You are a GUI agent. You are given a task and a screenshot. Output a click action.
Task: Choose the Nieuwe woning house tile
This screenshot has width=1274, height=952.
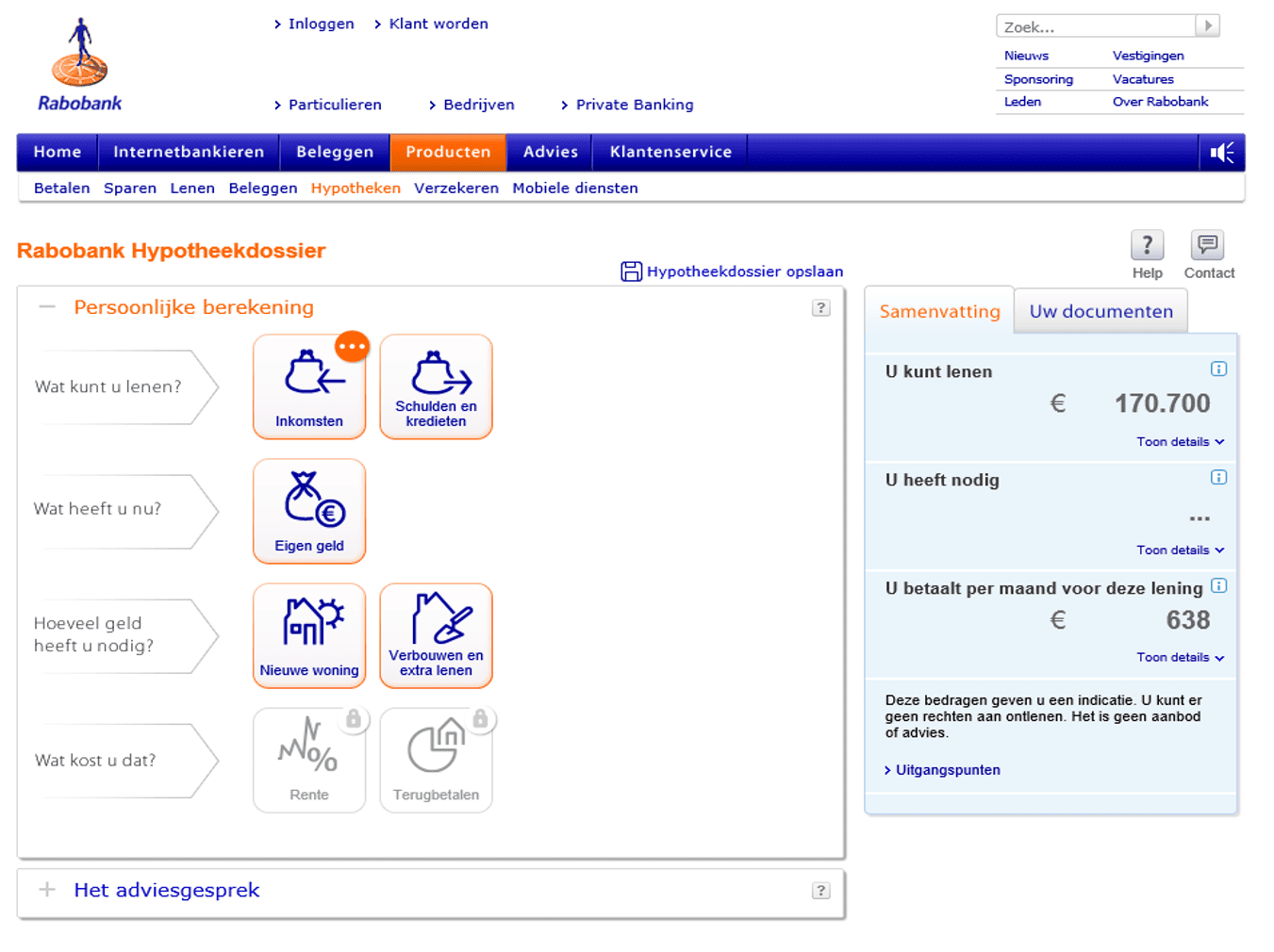tap(309, 635)
